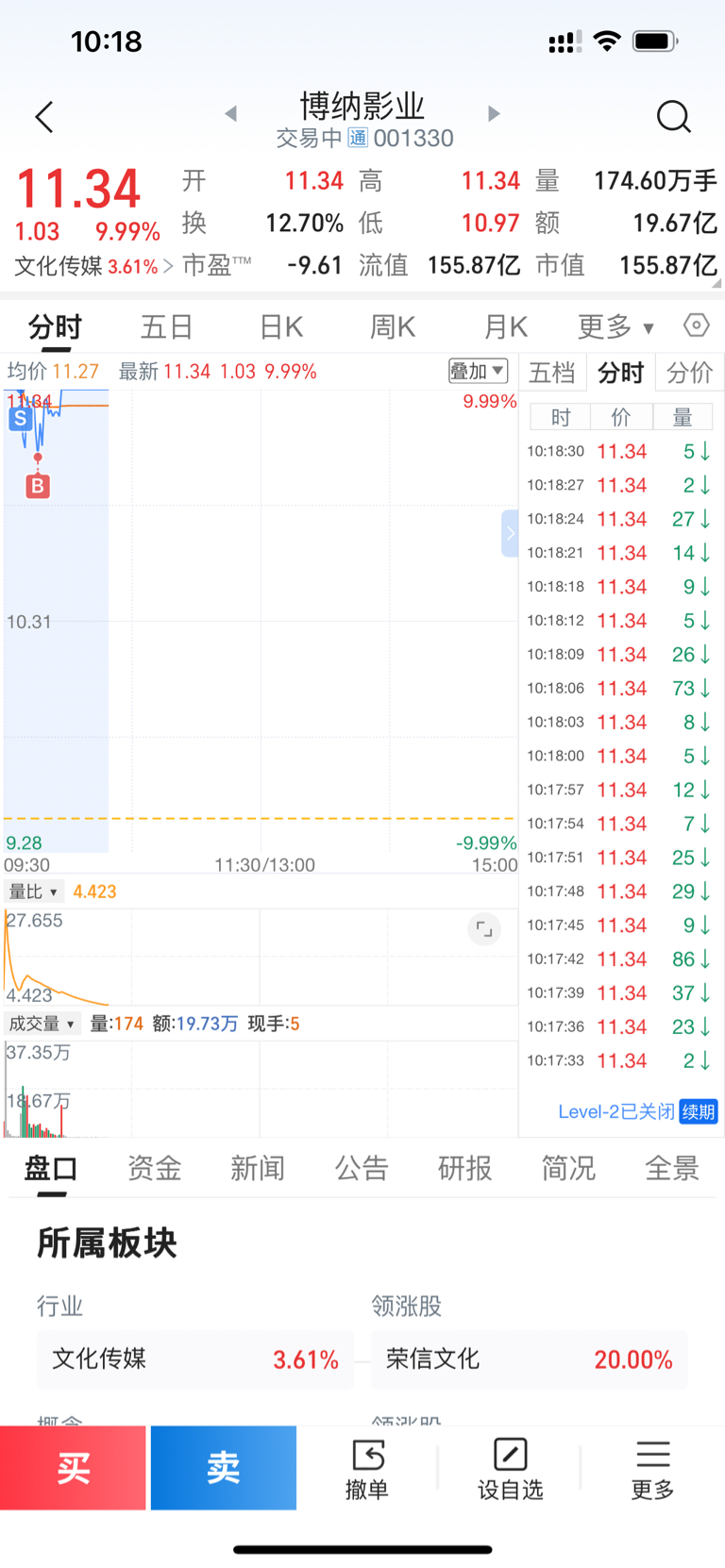Screen dimensions: 725x1568
Task: Open the 盘口 info tab
Action: [51, 1169]
